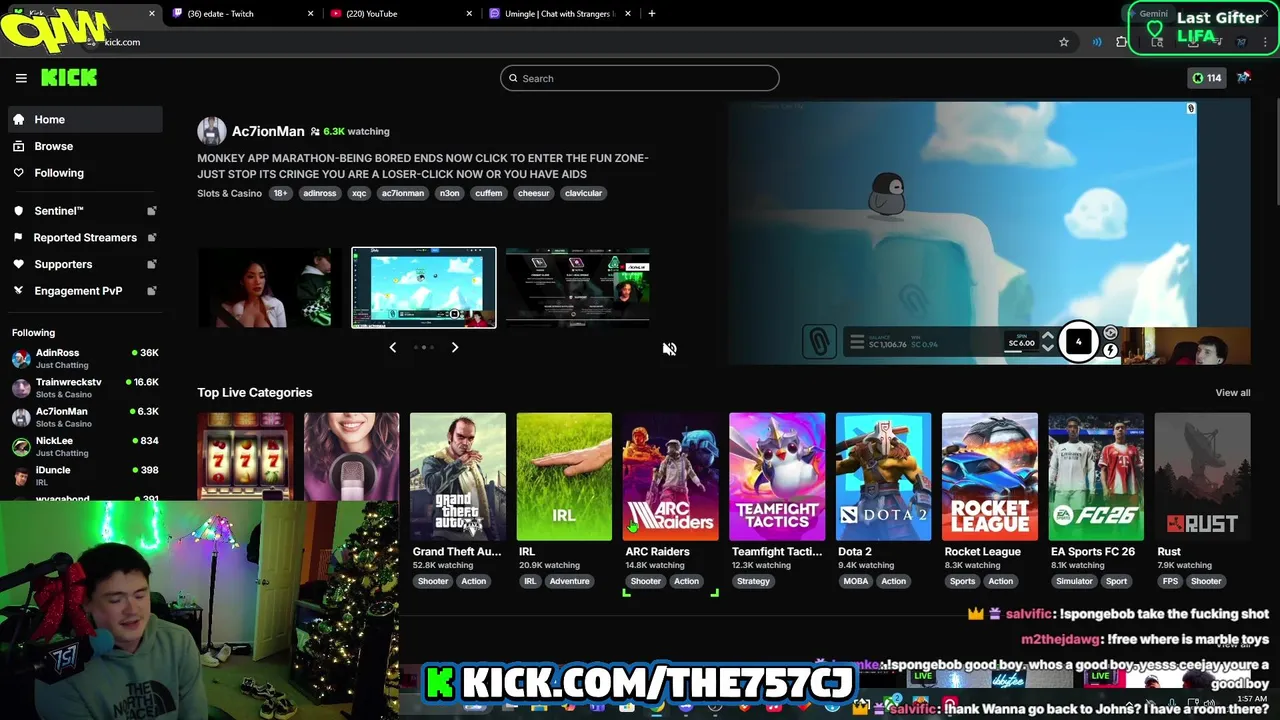The height and width of the screenshot is (720, 1280).
Task: Close the YouTube browser tab
Action: coord(469,14)
